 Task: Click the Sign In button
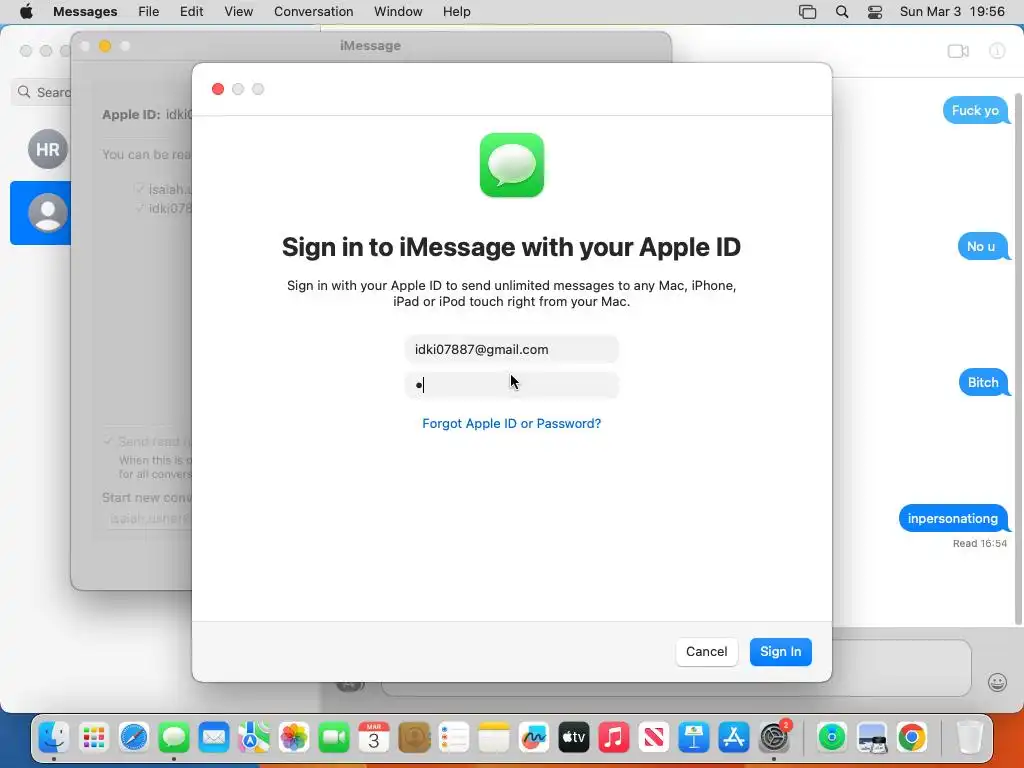(x=780, y=652)
